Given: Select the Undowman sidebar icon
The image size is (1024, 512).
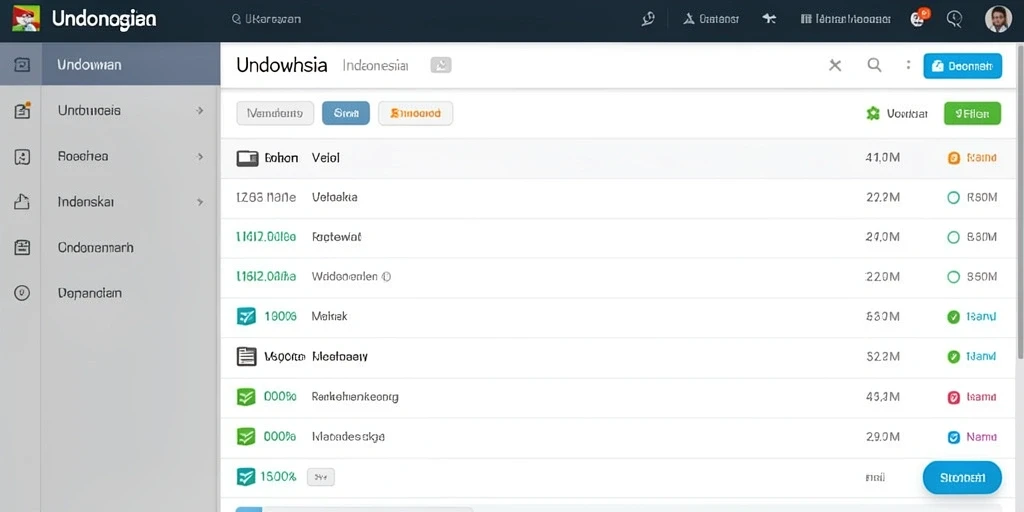Looking at the screenshot, I should pos(22,65).
